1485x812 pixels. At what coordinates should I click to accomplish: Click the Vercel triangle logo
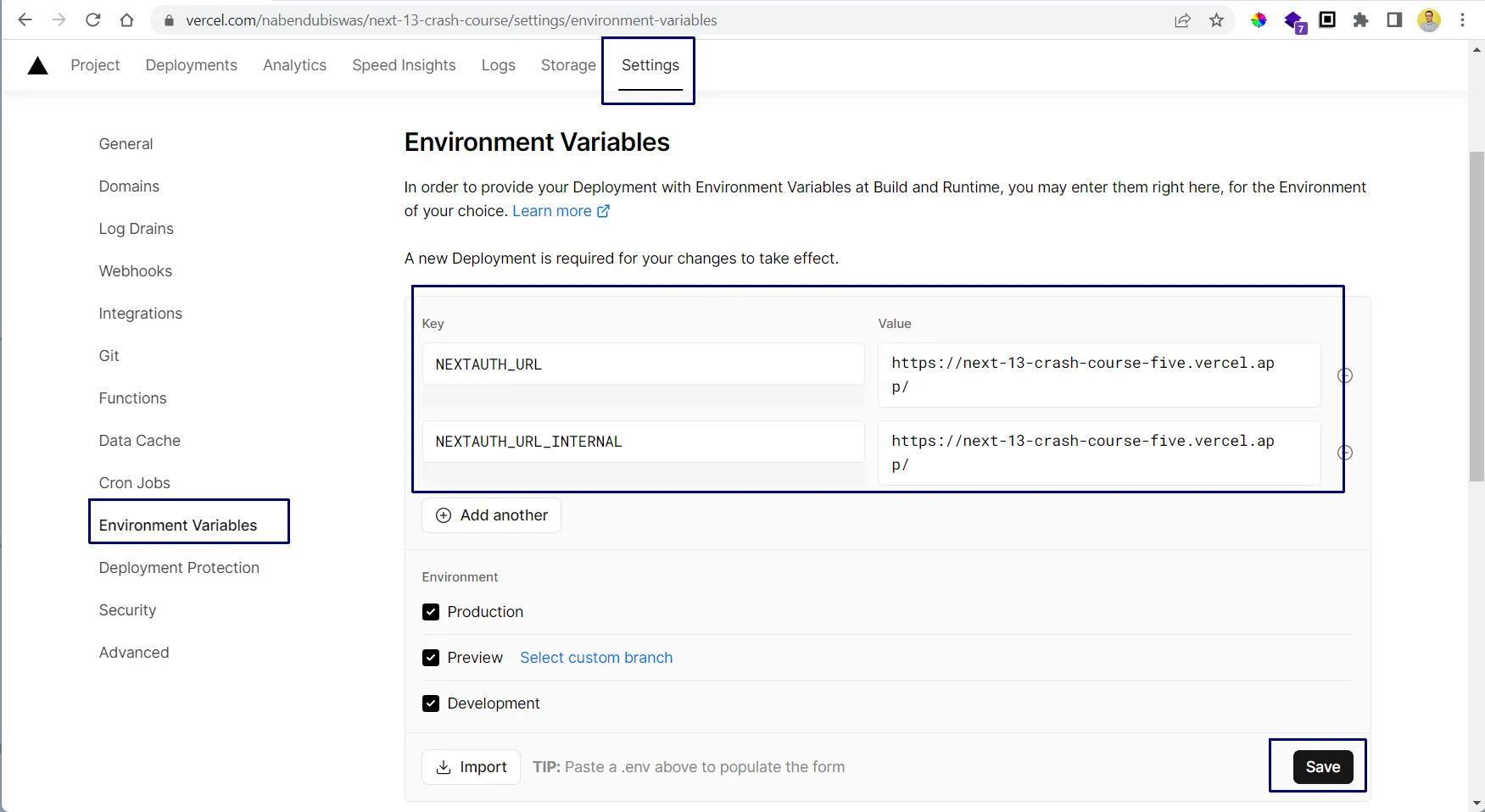coord(37,65)
